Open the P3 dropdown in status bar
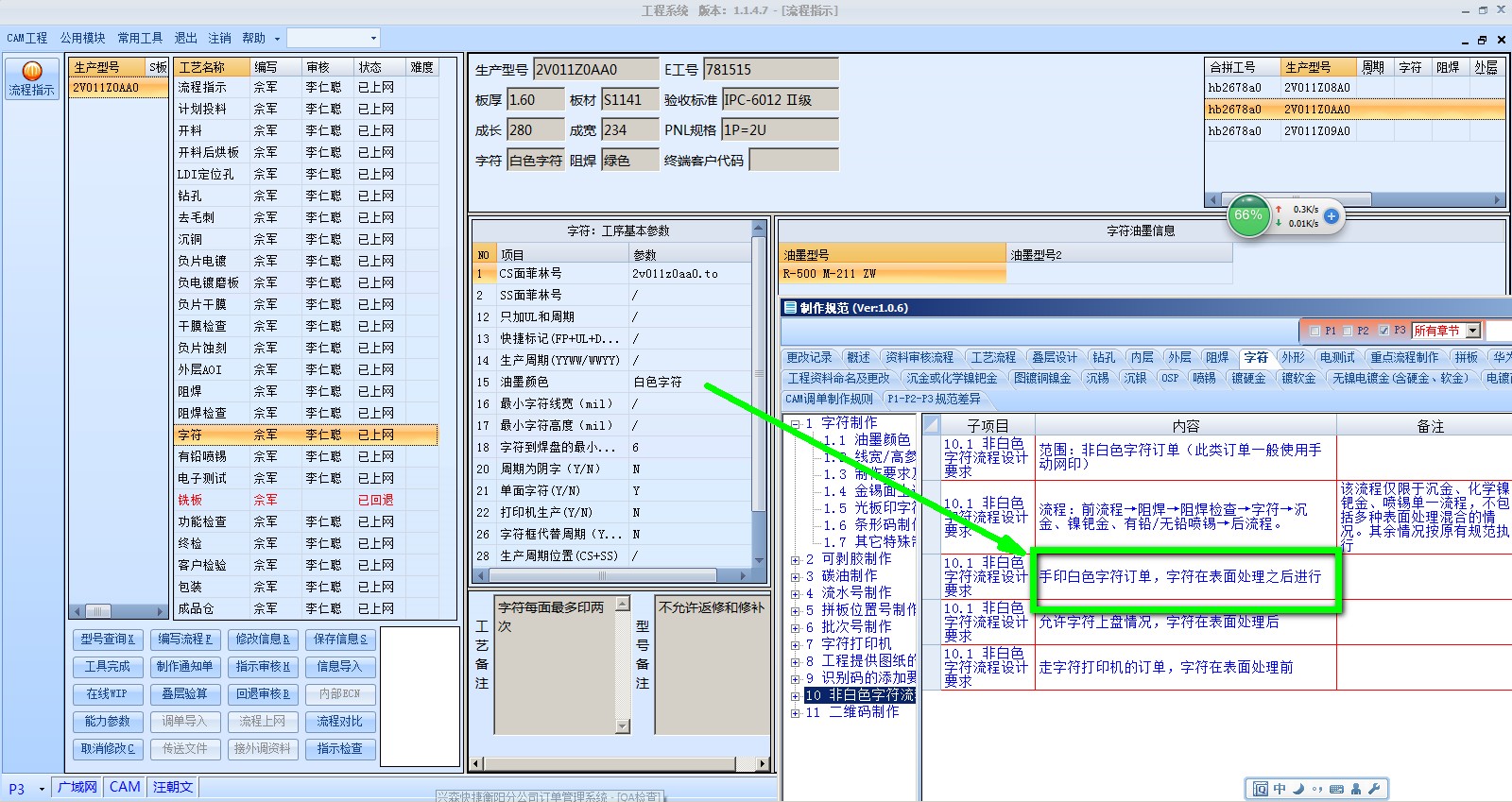The image size is (1512, 802). [42, 788]
